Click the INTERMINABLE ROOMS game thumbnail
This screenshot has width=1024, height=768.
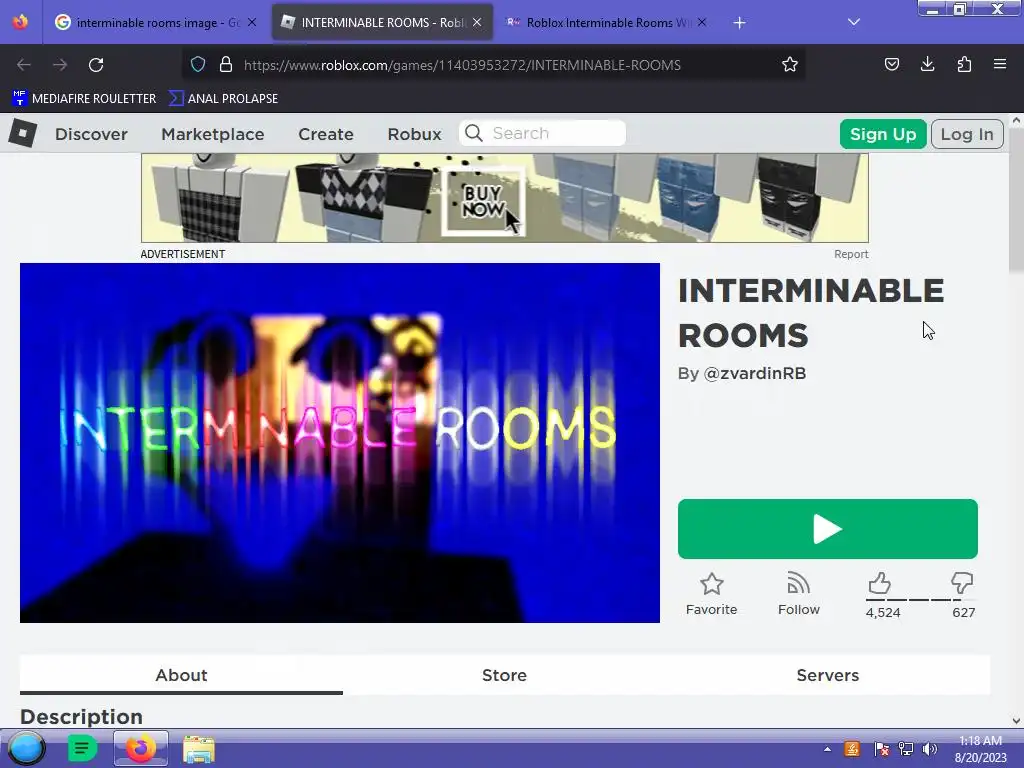[340, 443]
